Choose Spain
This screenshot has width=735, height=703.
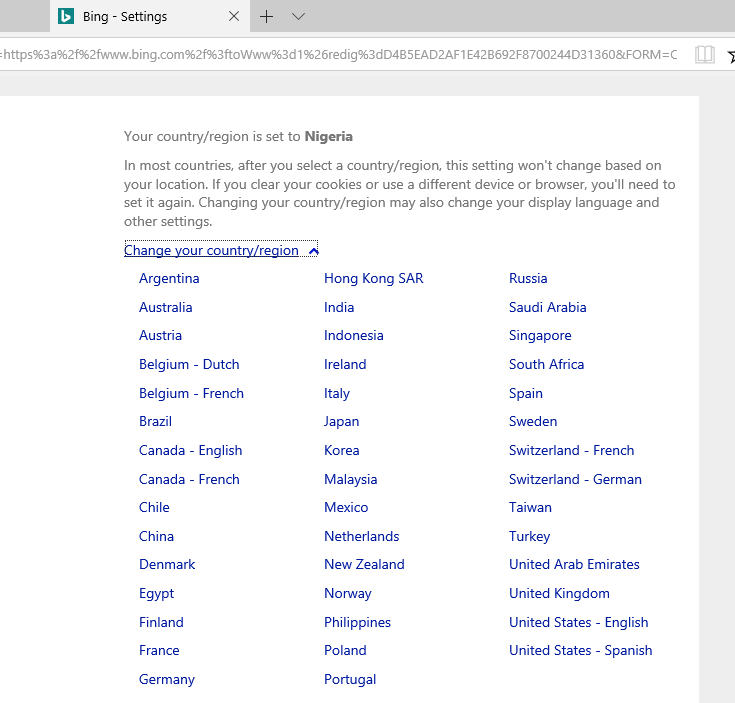pyautogui.click(x=526, y=394)
